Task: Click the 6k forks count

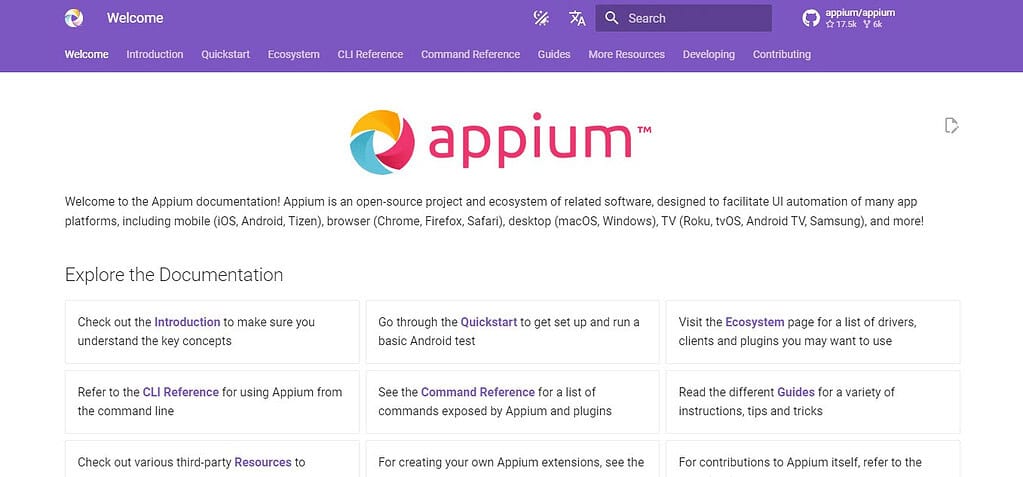Action: [x=872, y=24]
